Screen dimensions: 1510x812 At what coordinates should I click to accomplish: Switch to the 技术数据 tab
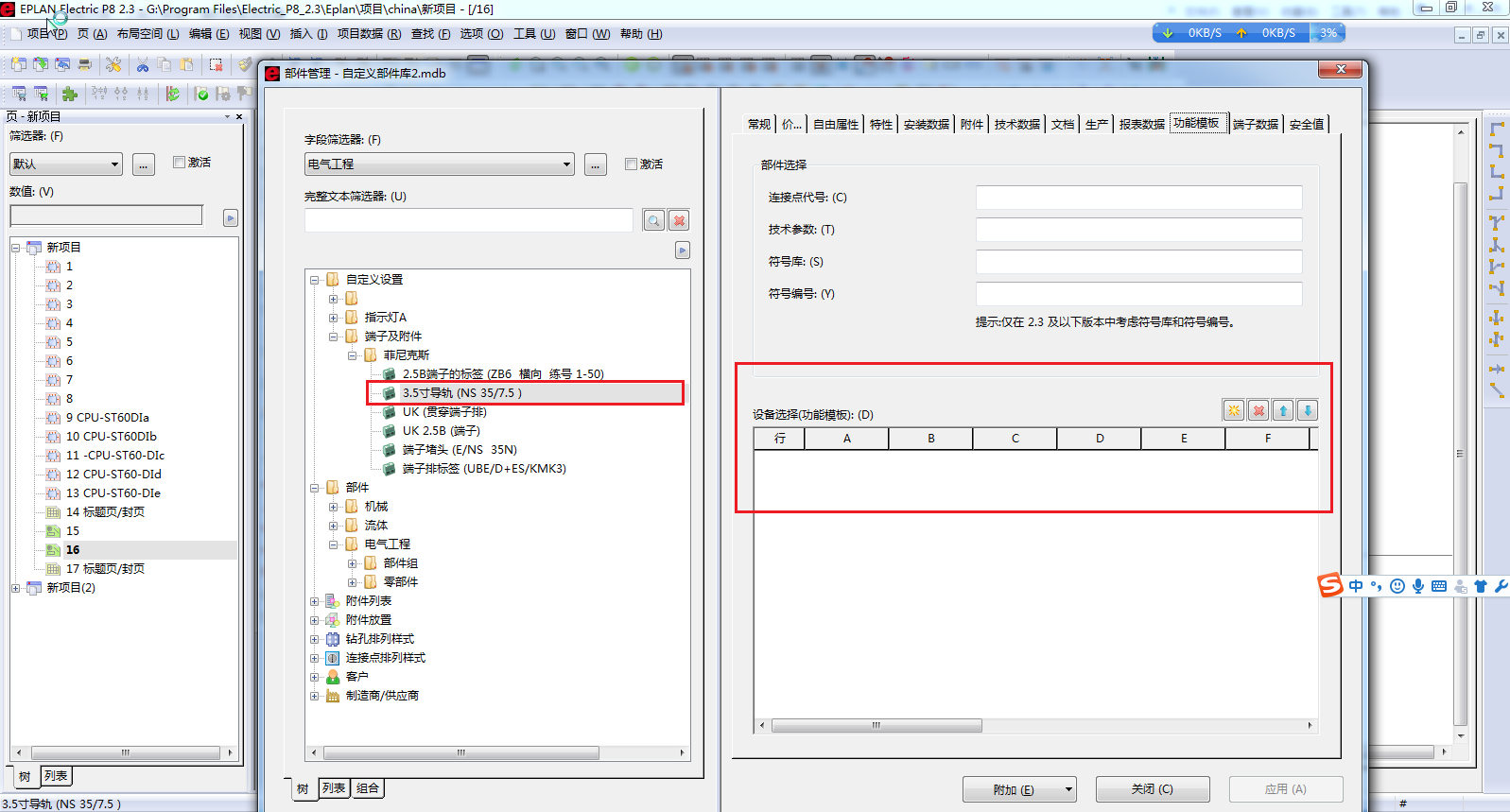pos(1016,124)
